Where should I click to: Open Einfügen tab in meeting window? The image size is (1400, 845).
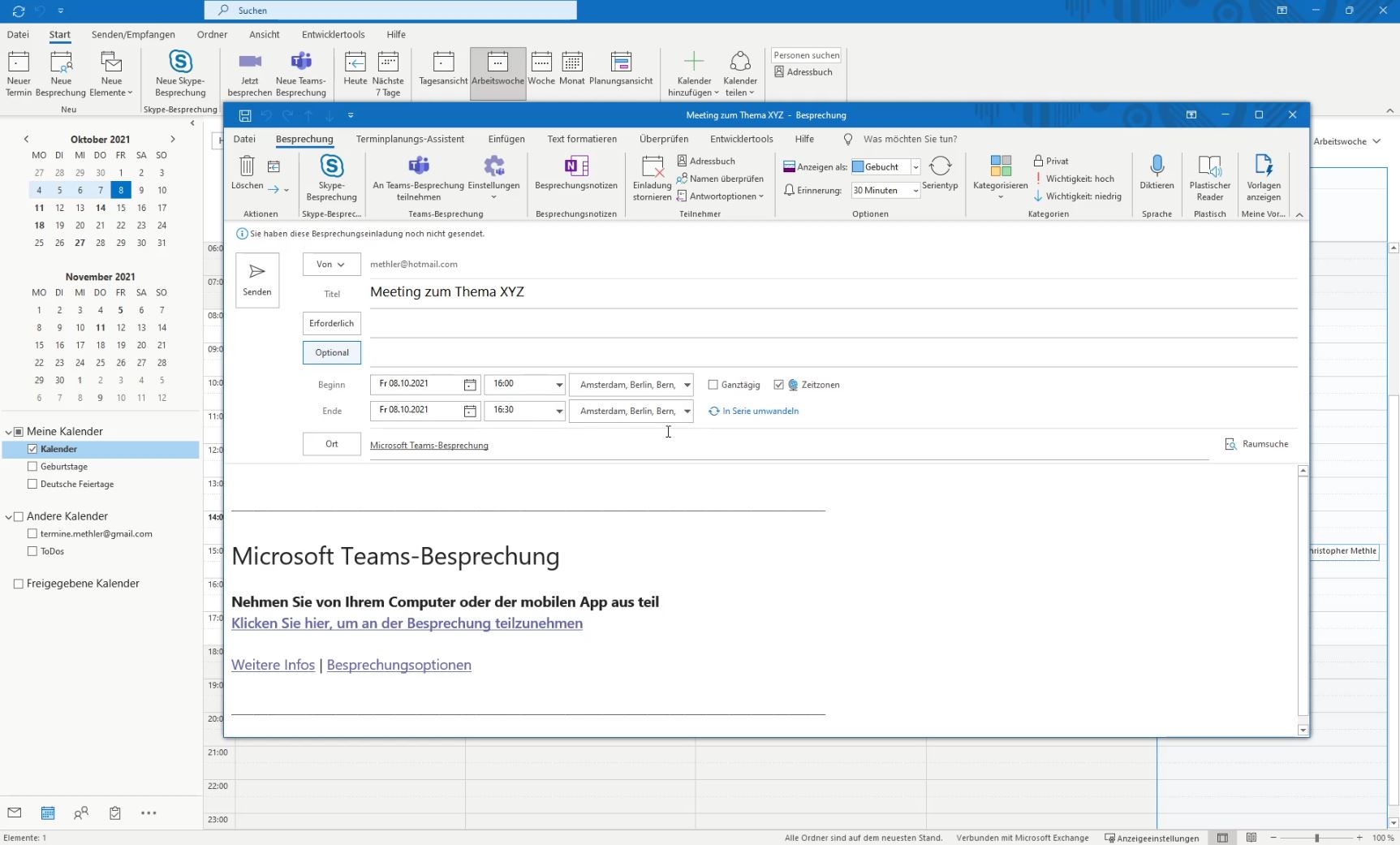[x=506, y=139]
